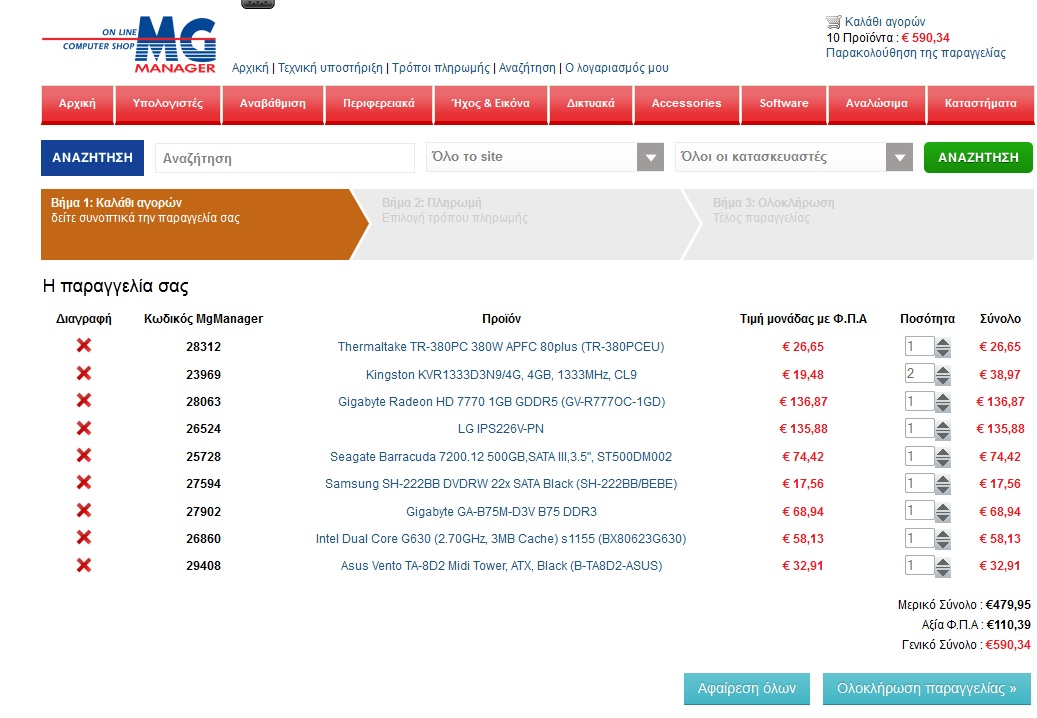Open the Ήχος & Εικόνα menu tab
The width and height of the screenshot is (1037, 718).
coord(491,104)
